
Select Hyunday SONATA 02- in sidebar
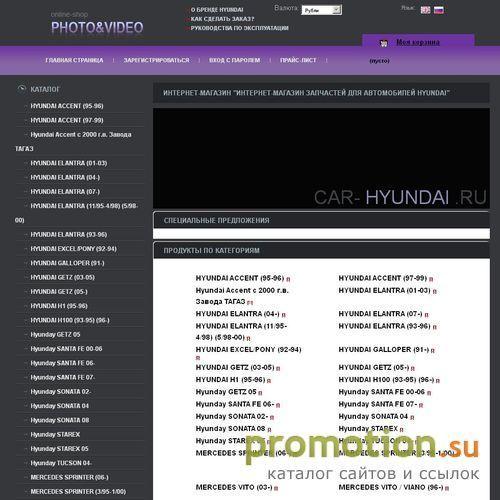[x=60, y=392]
